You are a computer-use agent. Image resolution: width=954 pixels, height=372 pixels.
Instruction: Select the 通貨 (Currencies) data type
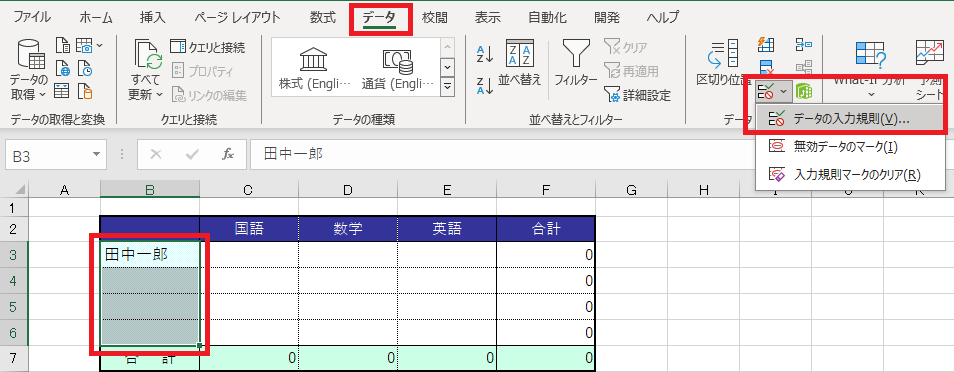398,68
